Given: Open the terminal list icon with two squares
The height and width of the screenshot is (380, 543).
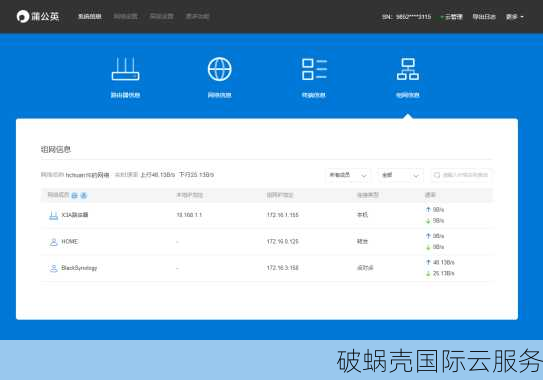Looking at the screenshot, I should 314,69.
